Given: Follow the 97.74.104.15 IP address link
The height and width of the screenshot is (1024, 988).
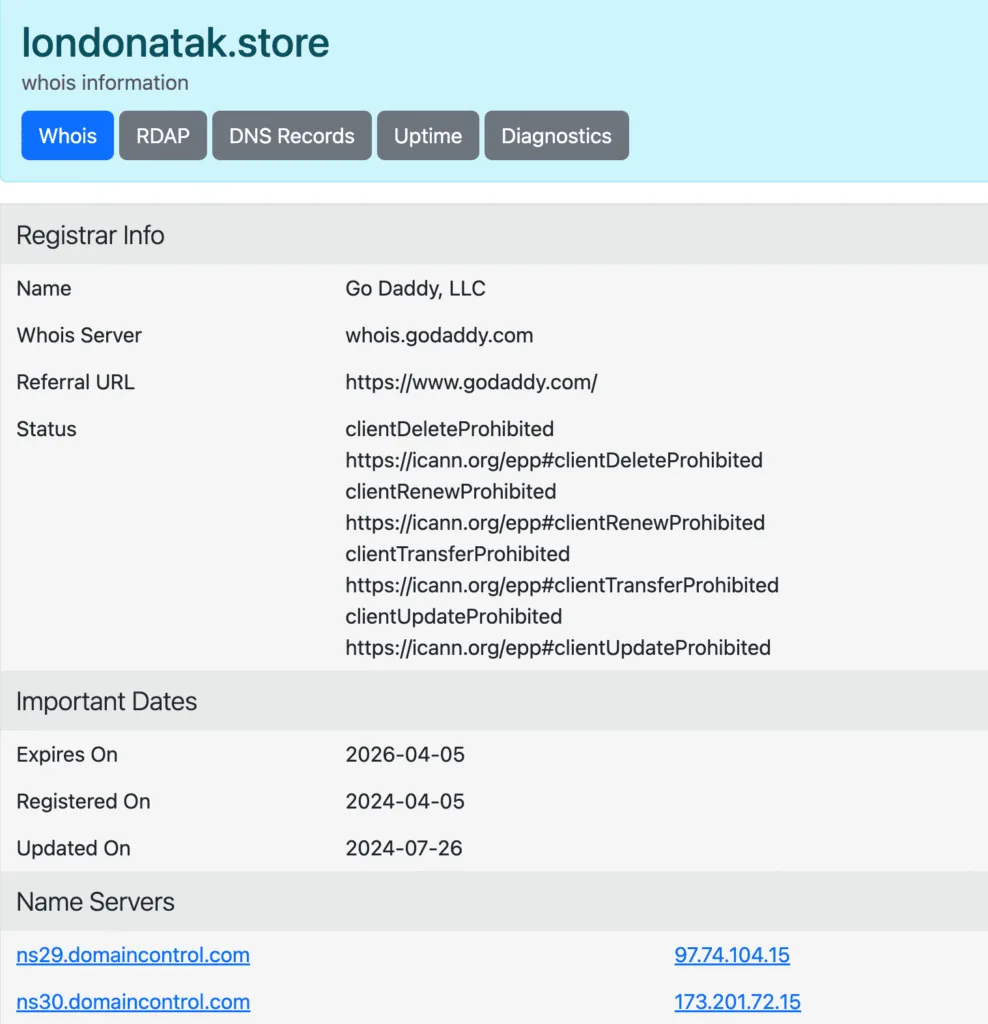Looking at the screenshot, I should 732,955.
